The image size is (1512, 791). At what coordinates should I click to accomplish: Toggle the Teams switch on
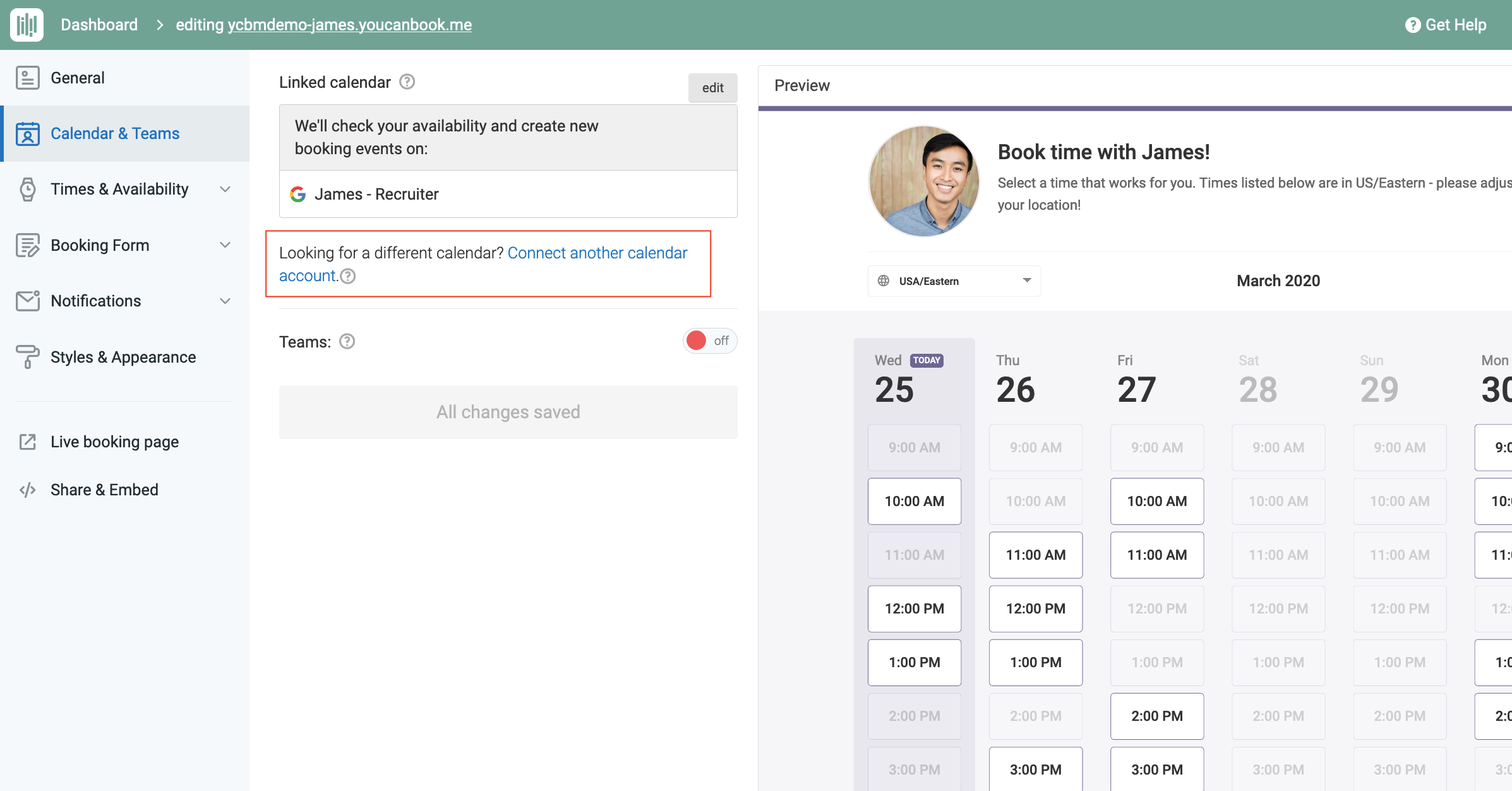(709, 341)
